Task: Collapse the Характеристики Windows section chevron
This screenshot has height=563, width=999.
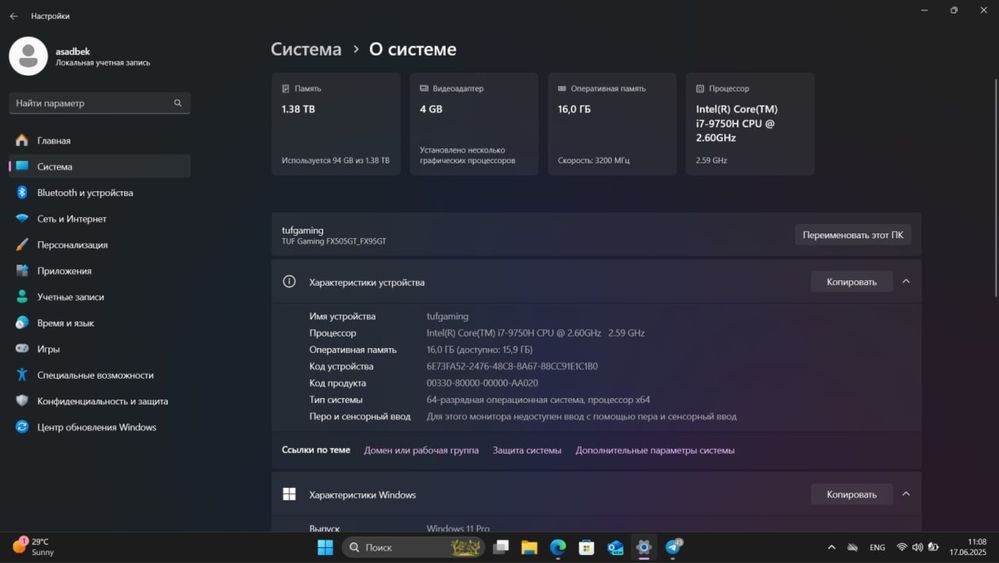Action: click(x=906, y=494)
